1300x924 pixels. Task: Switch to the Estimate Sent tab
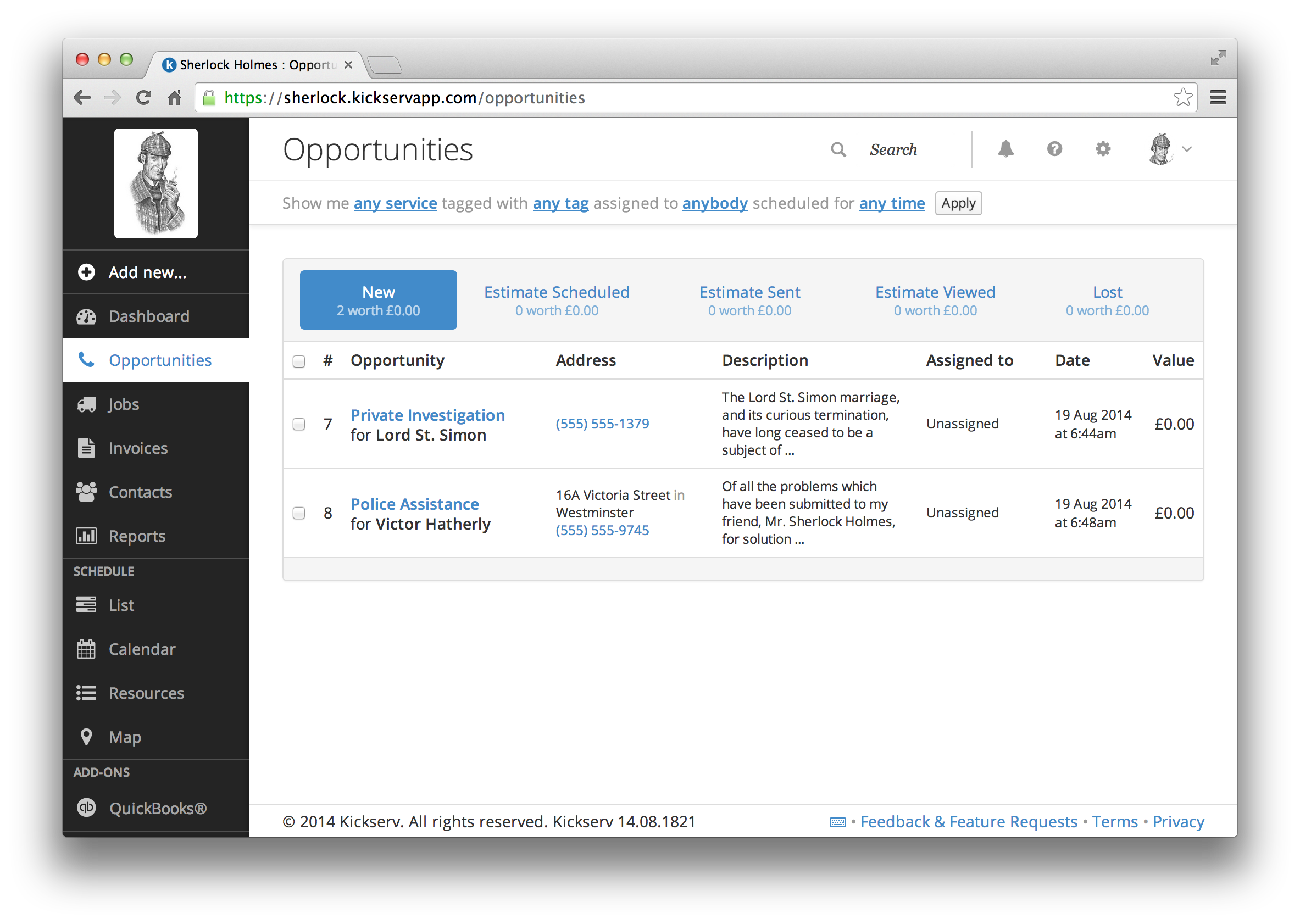pyautogui.click(x=749, y=300)
